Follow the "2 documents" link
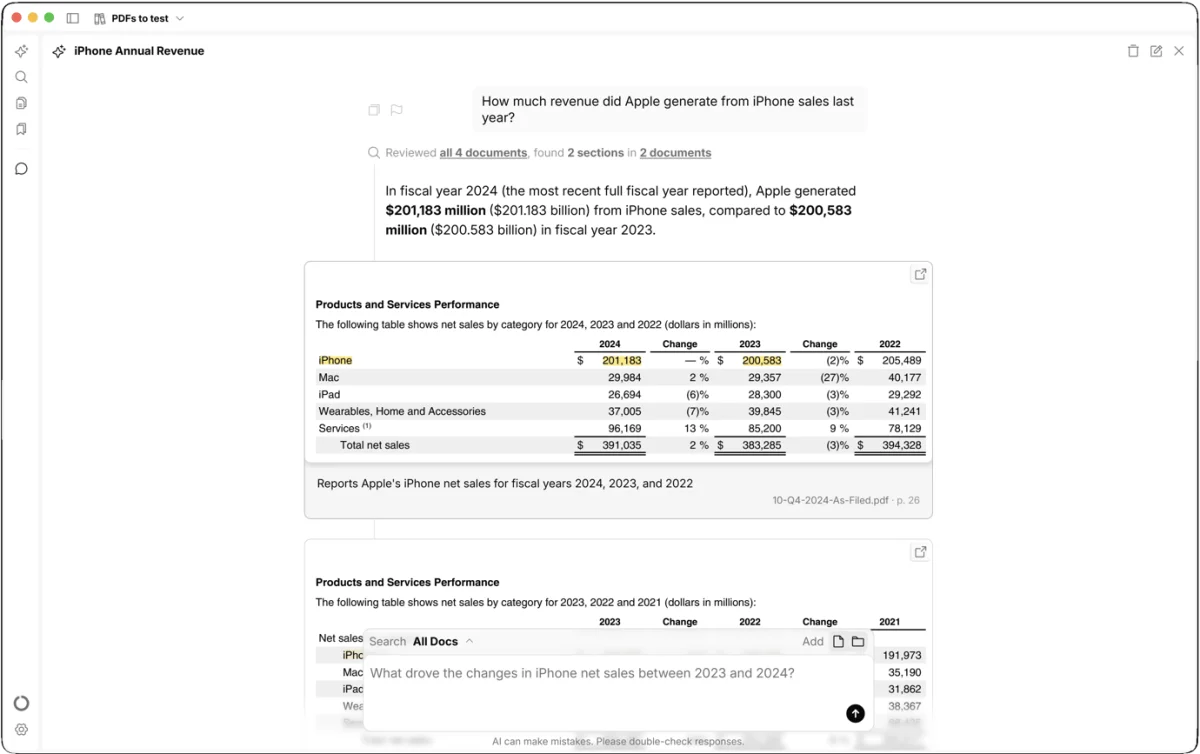 (675, 153)
